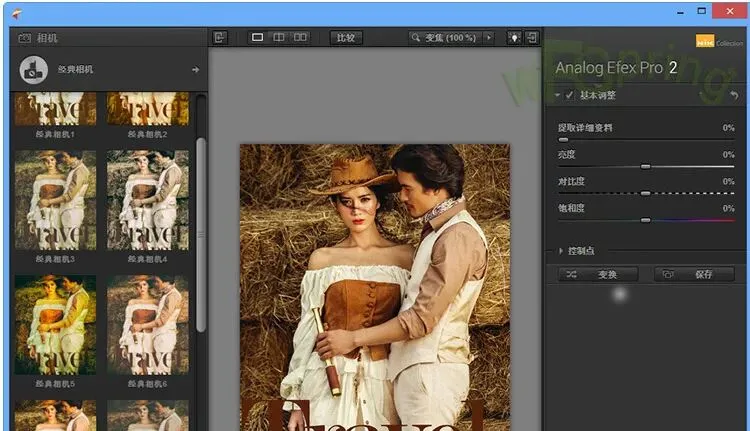Click the 相机 camera header icon
The width and height of the screenshot is (750, 431).
pos(24,38)
